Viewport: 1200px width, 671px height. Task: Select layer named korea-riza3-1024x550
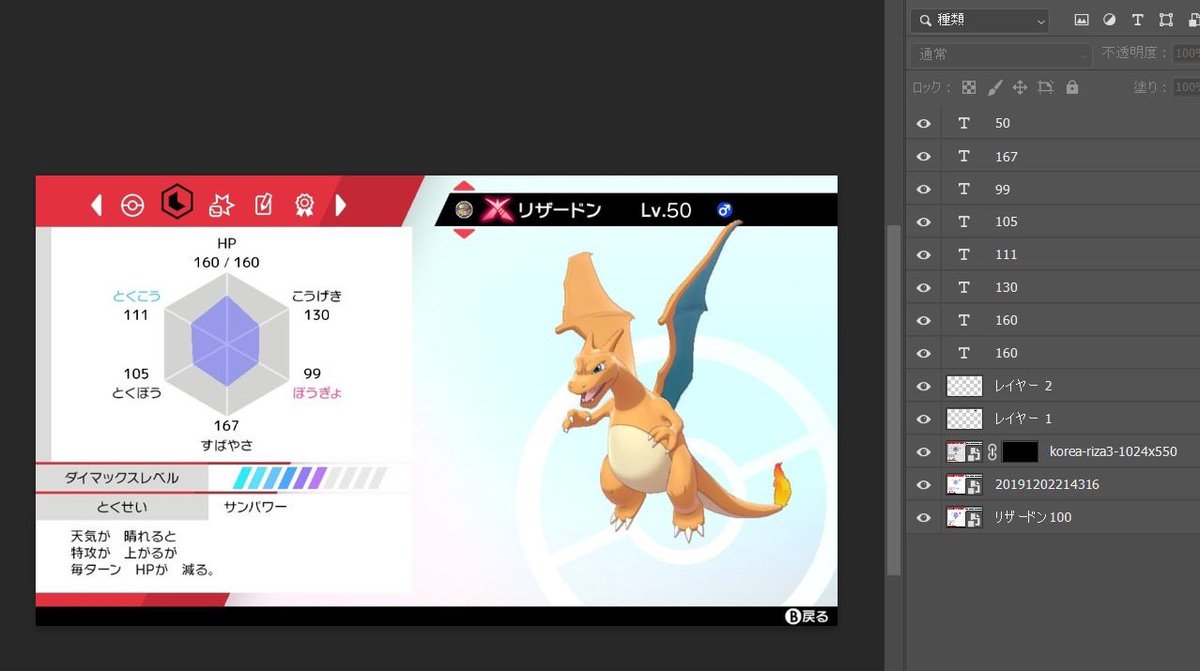tap(1113, 451)
